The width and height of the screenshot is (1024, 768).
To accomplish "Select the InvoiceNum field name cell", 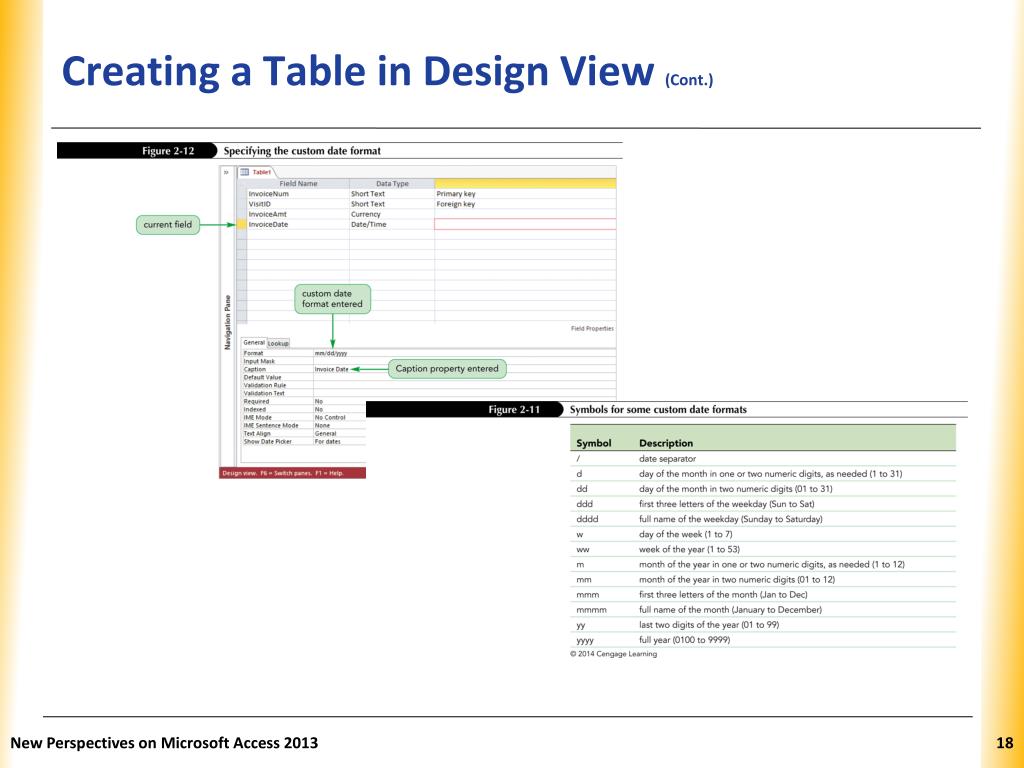I will point(298,194).
